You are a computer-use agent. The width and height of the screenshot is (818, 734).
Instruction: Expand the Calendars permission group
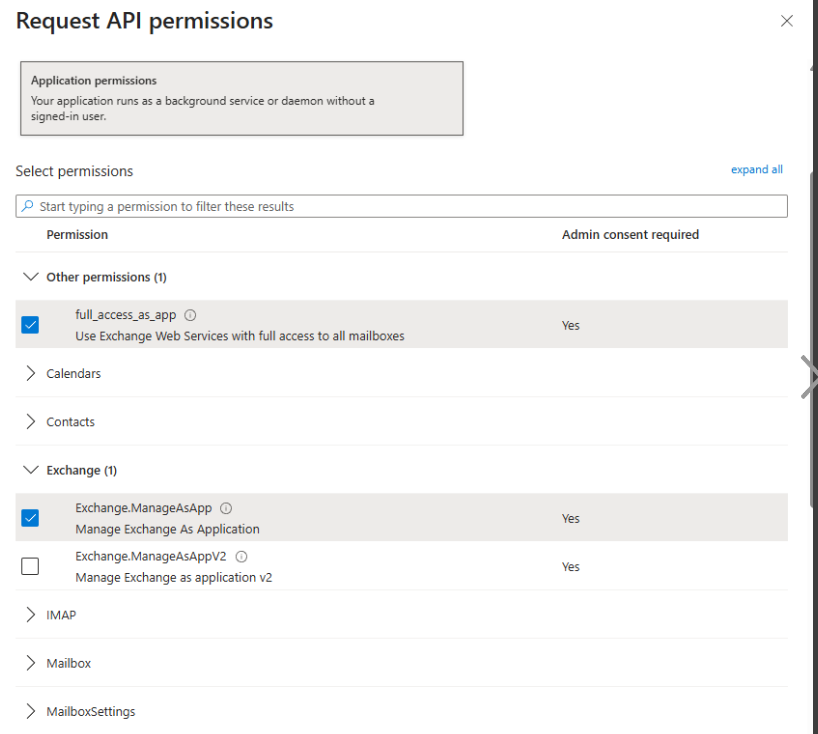(31, 373)
